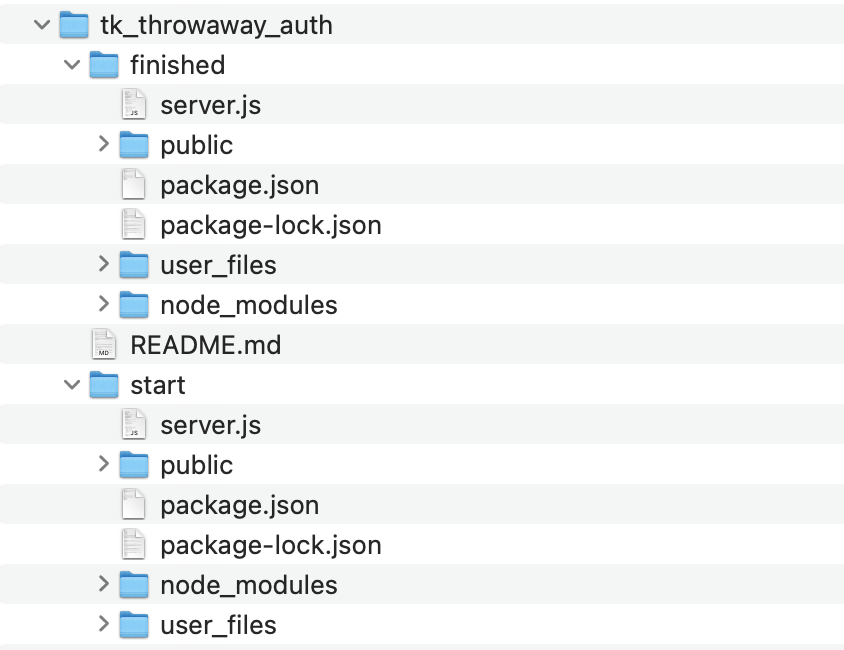Click the node_modules folder icon under finished
The image size is (844, 650).
click(x=134, y=304)
